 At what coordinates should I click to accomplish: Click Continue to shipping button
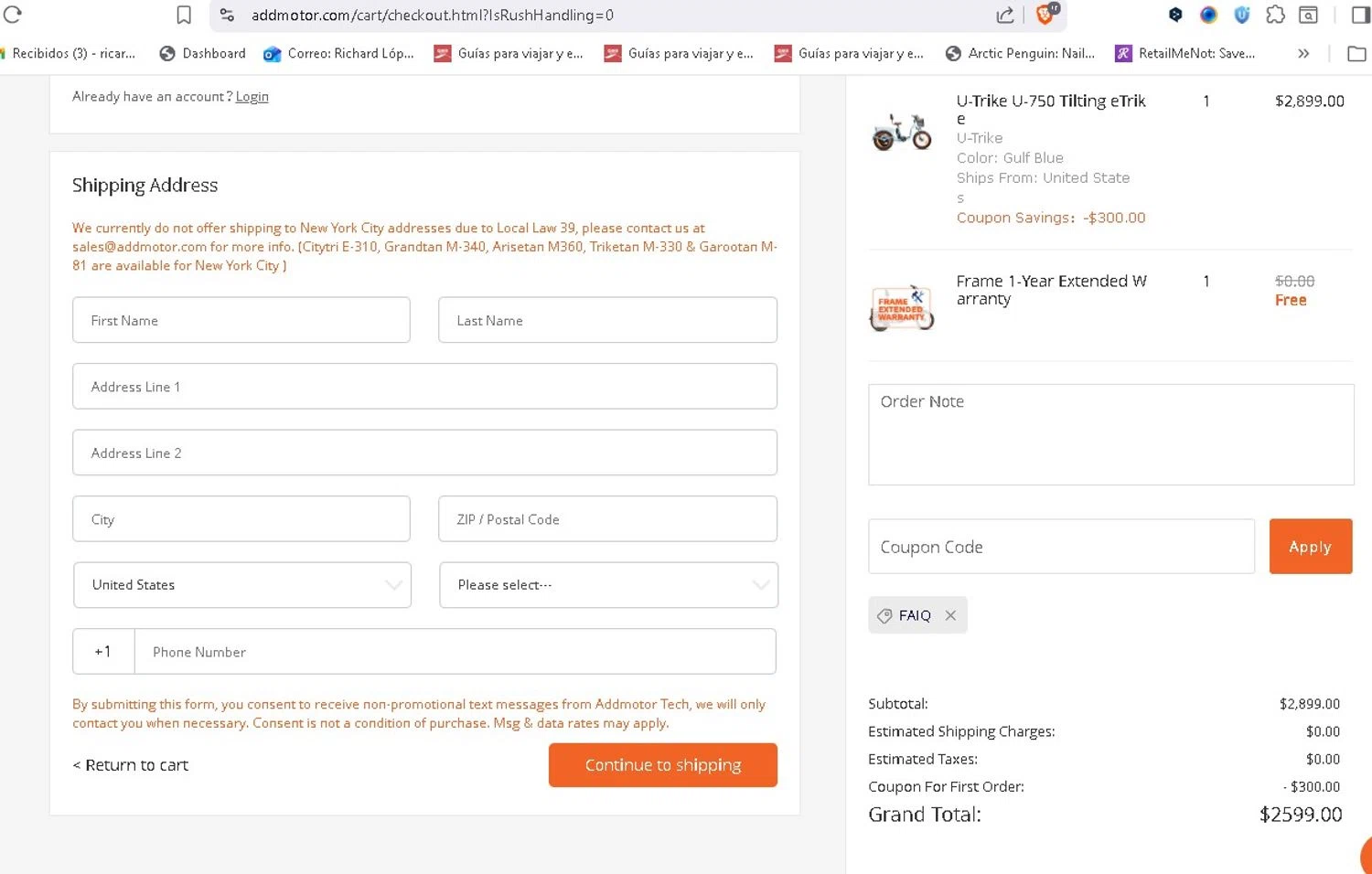(x=663, y=765)
